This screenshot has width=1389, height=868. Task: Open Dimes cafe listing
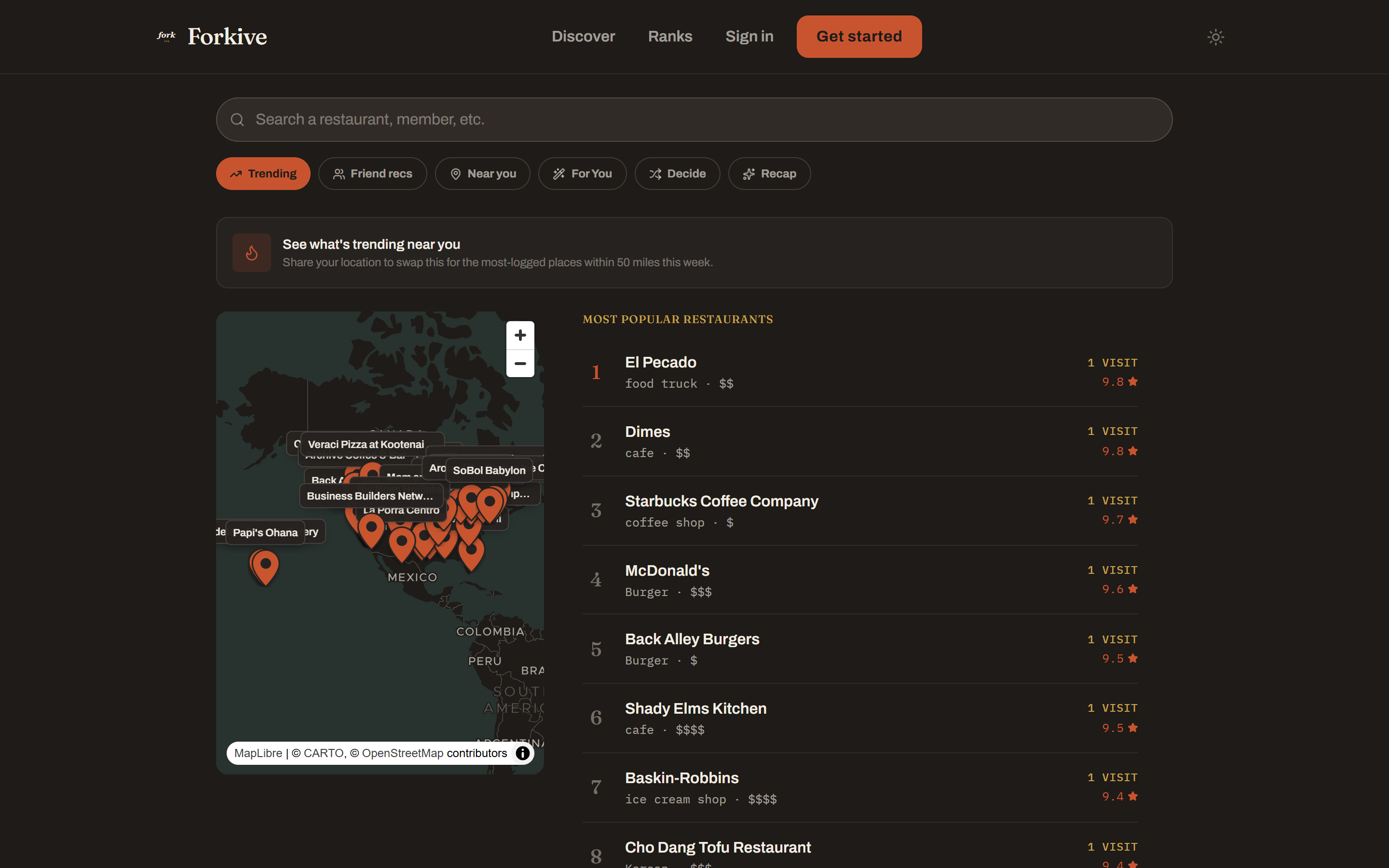pos(860,441)
